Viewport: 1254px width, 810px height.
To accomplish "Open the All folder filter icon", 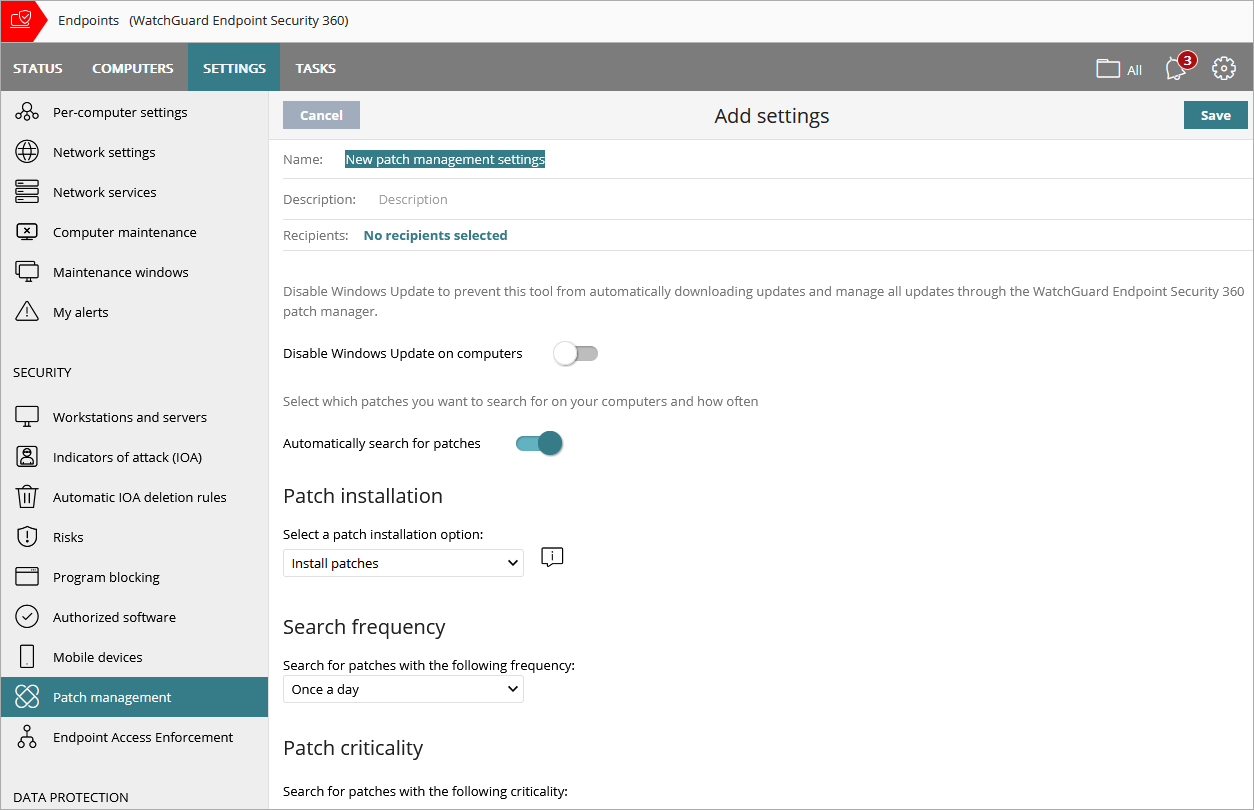I will (1108, 68).
